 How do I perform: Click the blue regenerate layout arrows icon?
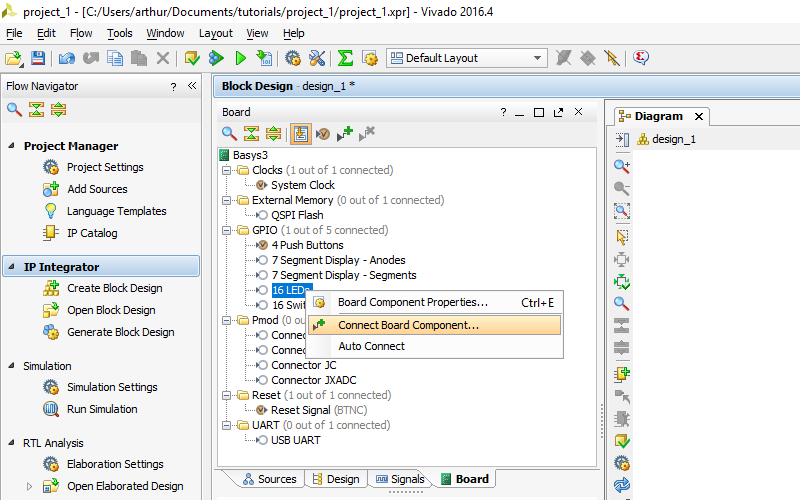coord(621,485)
